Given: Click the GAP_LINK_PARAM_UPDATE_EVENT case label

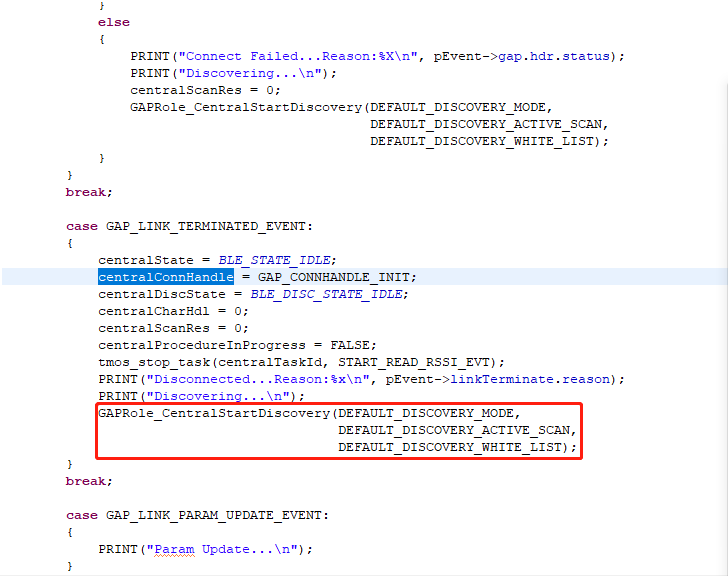Looking at the screenshot, I should click(217, 515).
